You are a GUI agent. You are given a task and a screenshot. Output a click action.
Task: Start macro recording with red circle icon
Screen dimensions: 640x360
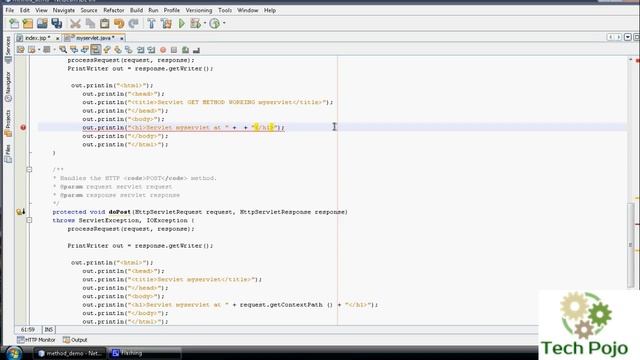pyautogui.click(x=163, y=50)
